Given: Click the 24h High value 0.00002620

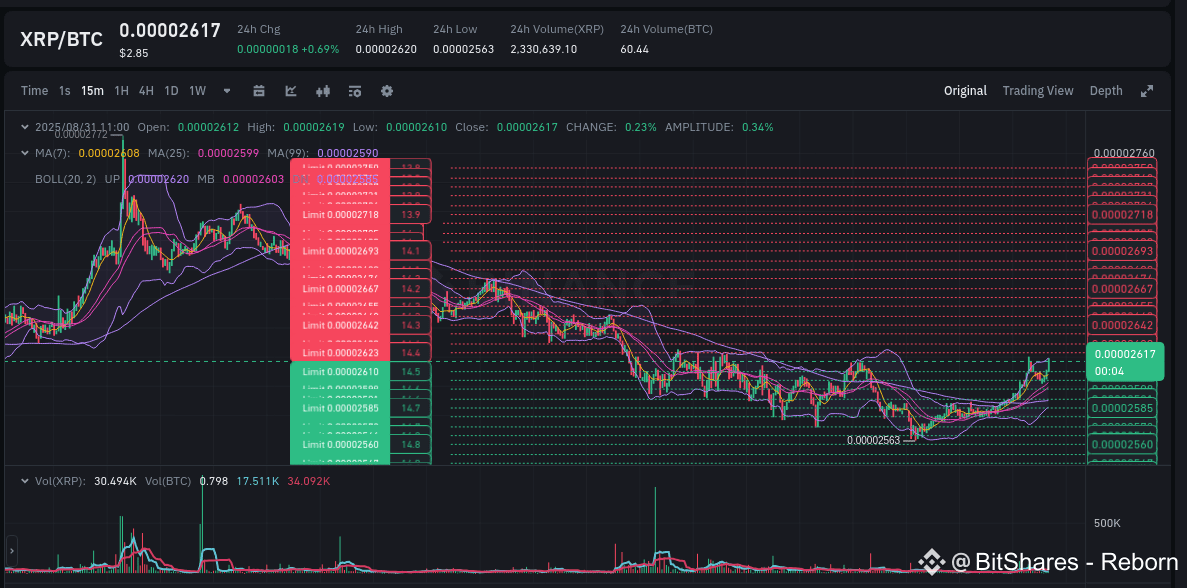Looking at the screenshot, I should click(386, 49).
